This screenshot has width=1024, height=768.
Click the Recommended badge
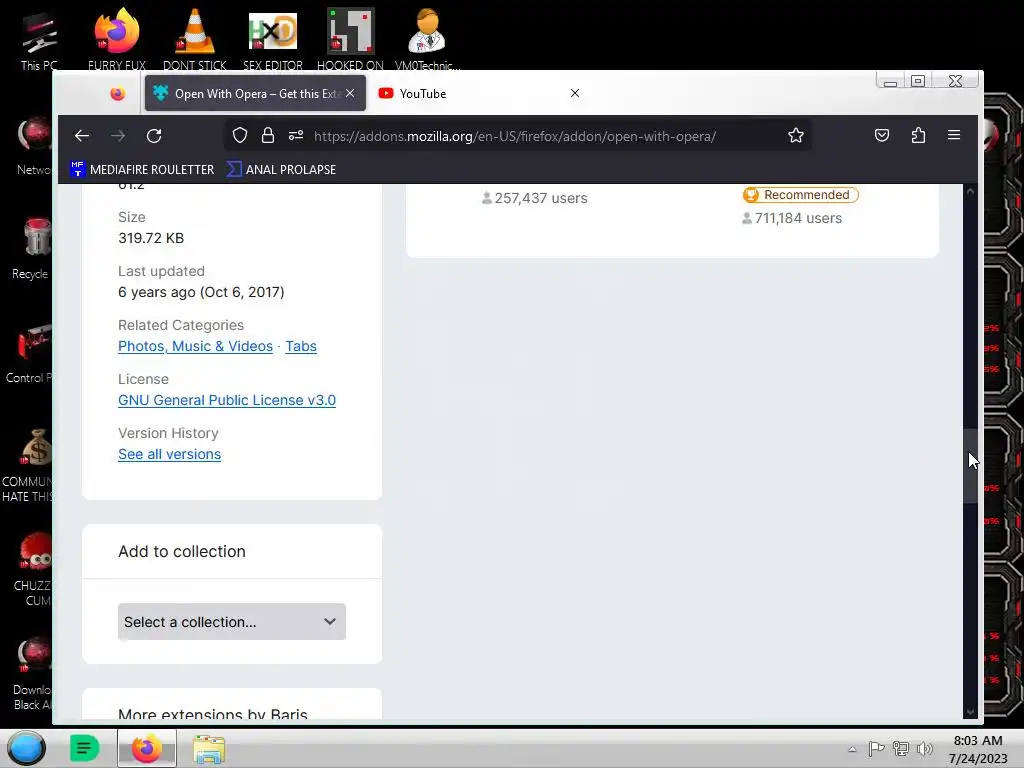[800, 195]
